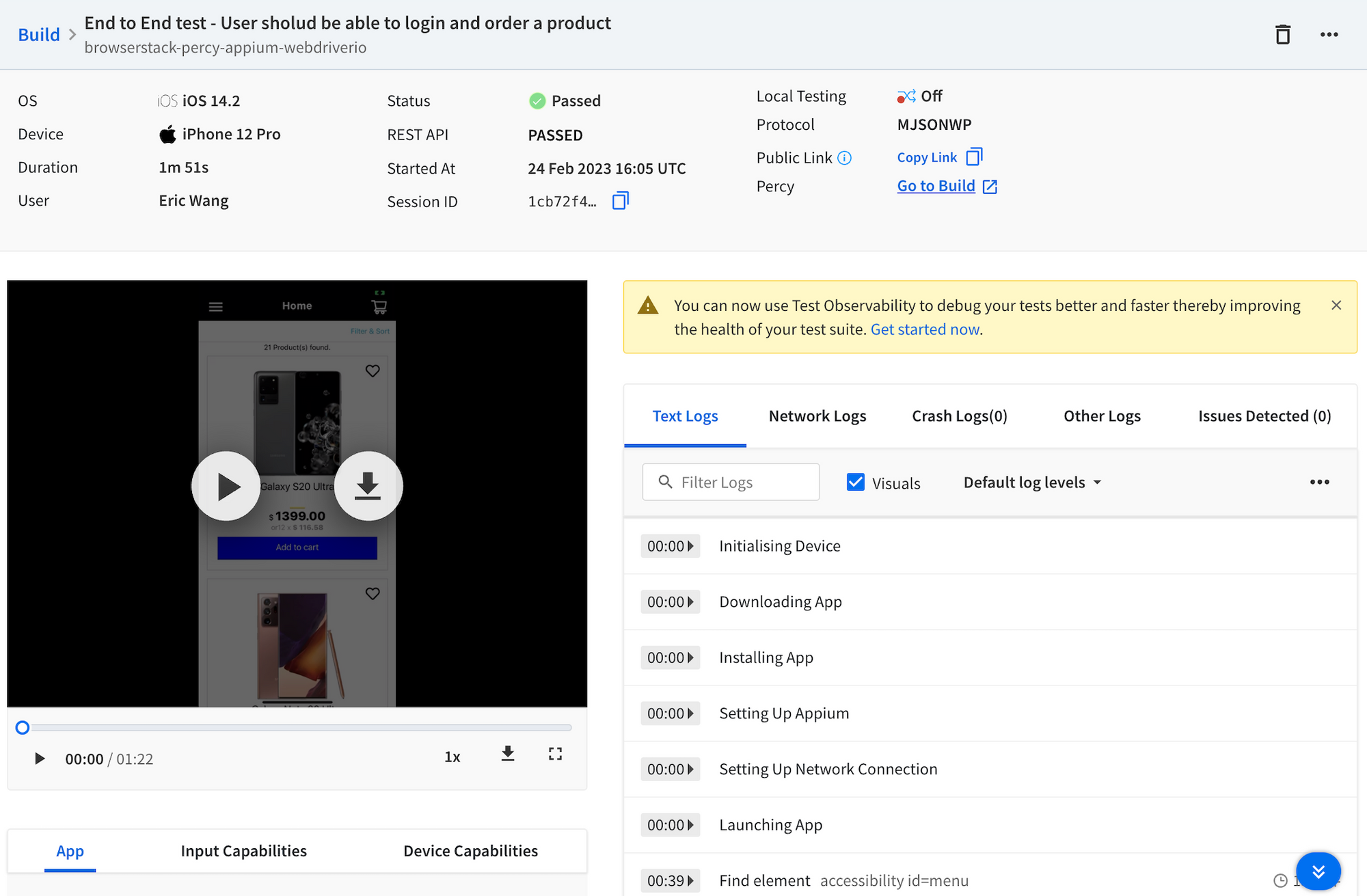Switch to the Network Logs tab
Viewport: 1367px width, 896px height.
click(817, 416)
